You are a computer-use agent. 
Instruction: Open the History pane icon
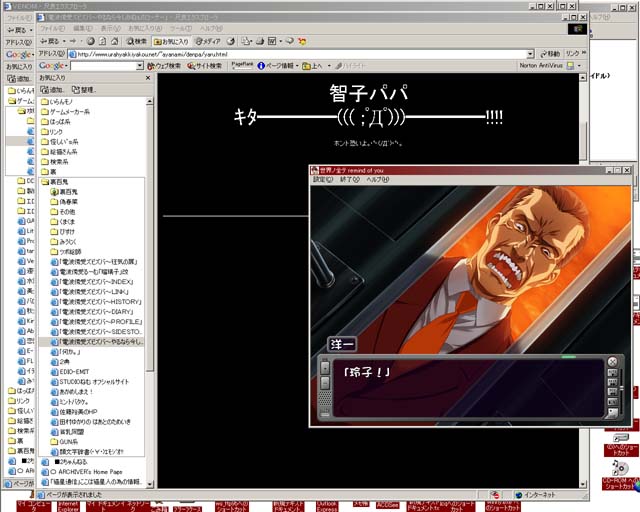(231, 41)
